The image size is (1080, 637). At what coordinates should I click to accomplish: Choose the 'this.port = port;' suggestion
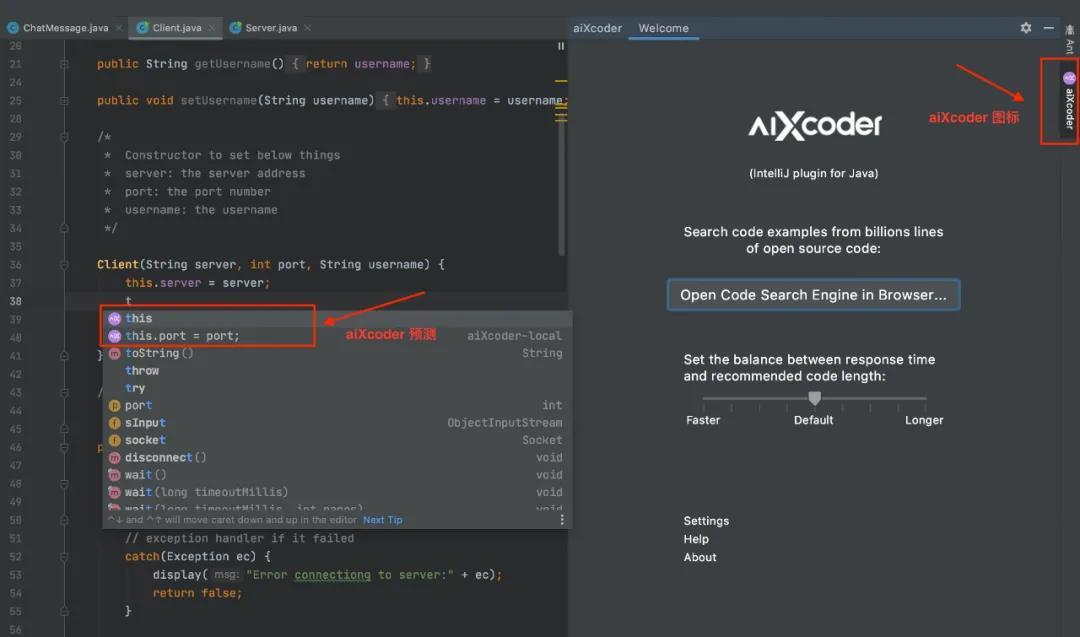(x=337, y=335)
